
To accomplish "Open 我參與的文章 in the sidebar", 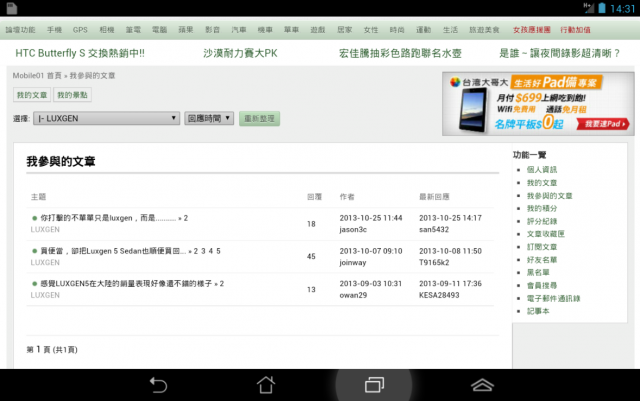I will 549,196.
